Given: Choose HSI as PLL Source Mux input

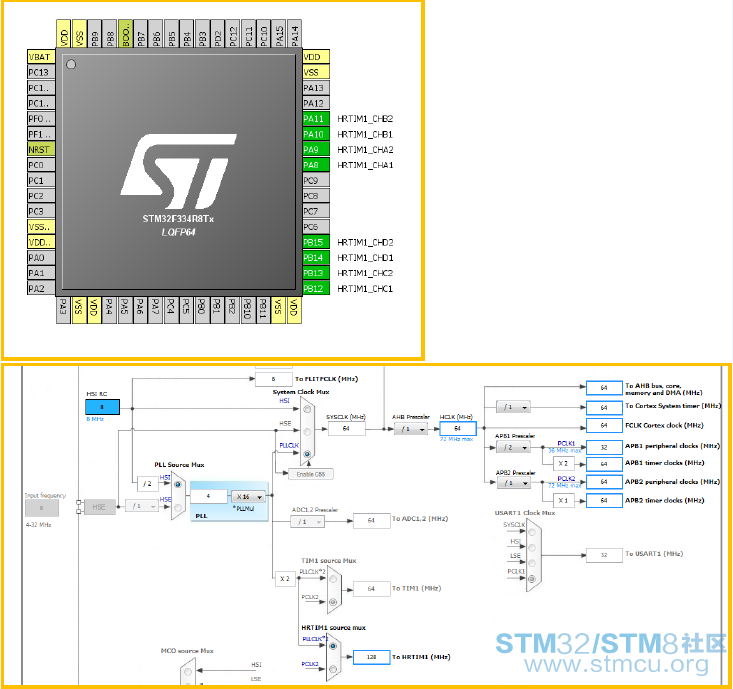Looking at the screenshot, I should click(x=178, y=485).
